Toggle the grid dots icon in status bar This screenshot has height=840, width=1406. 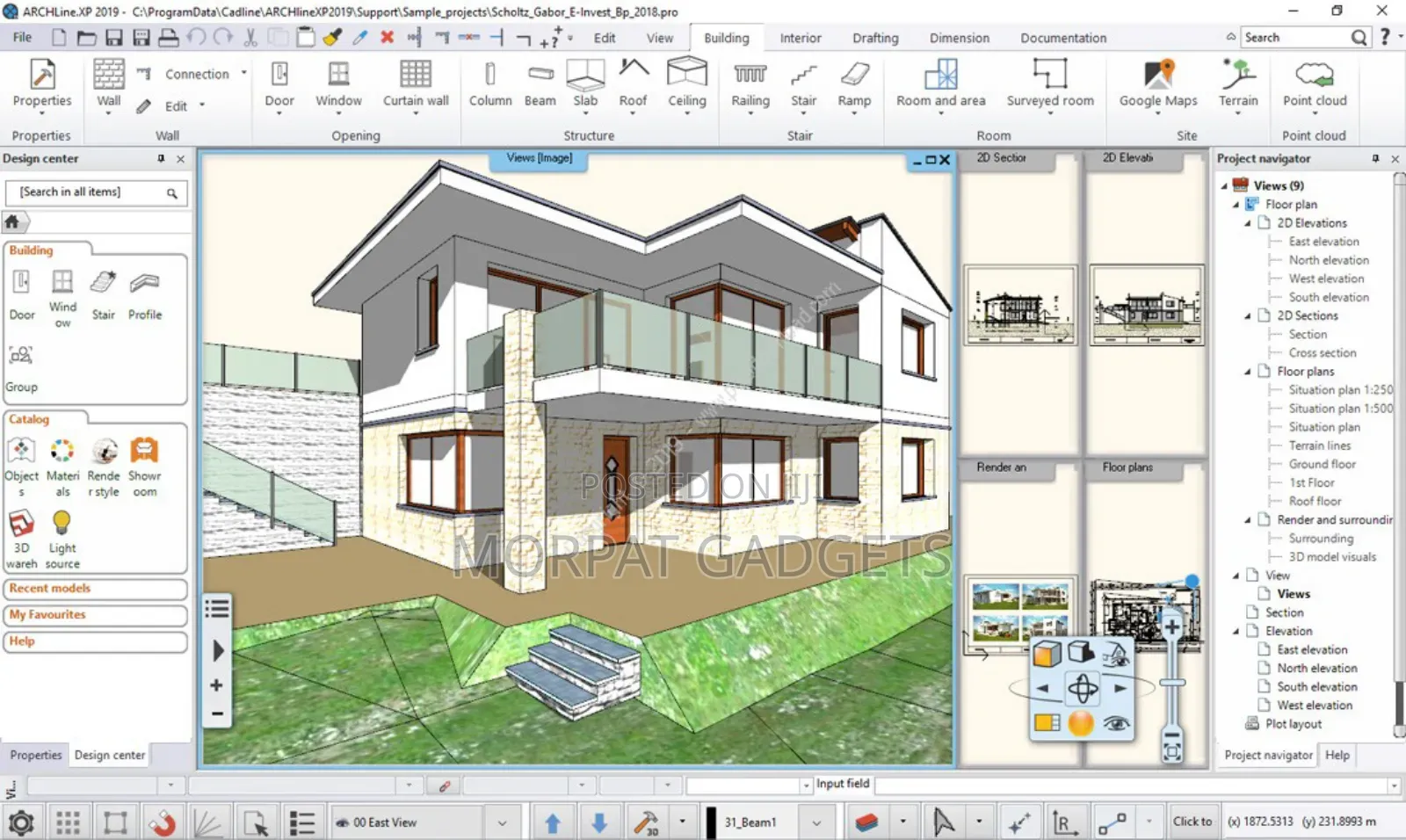click(68, 823)
